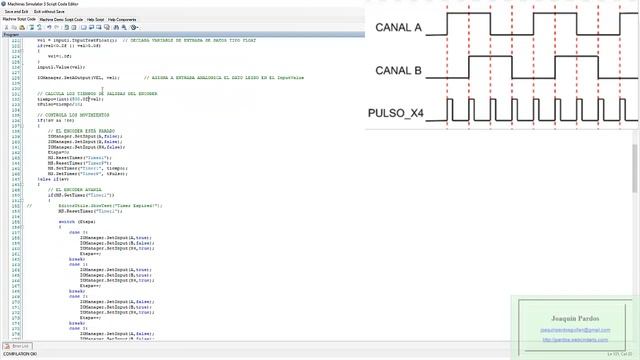Click the Paste icon in the editor toolbar
640x360 pixels.
pos(22,27)
